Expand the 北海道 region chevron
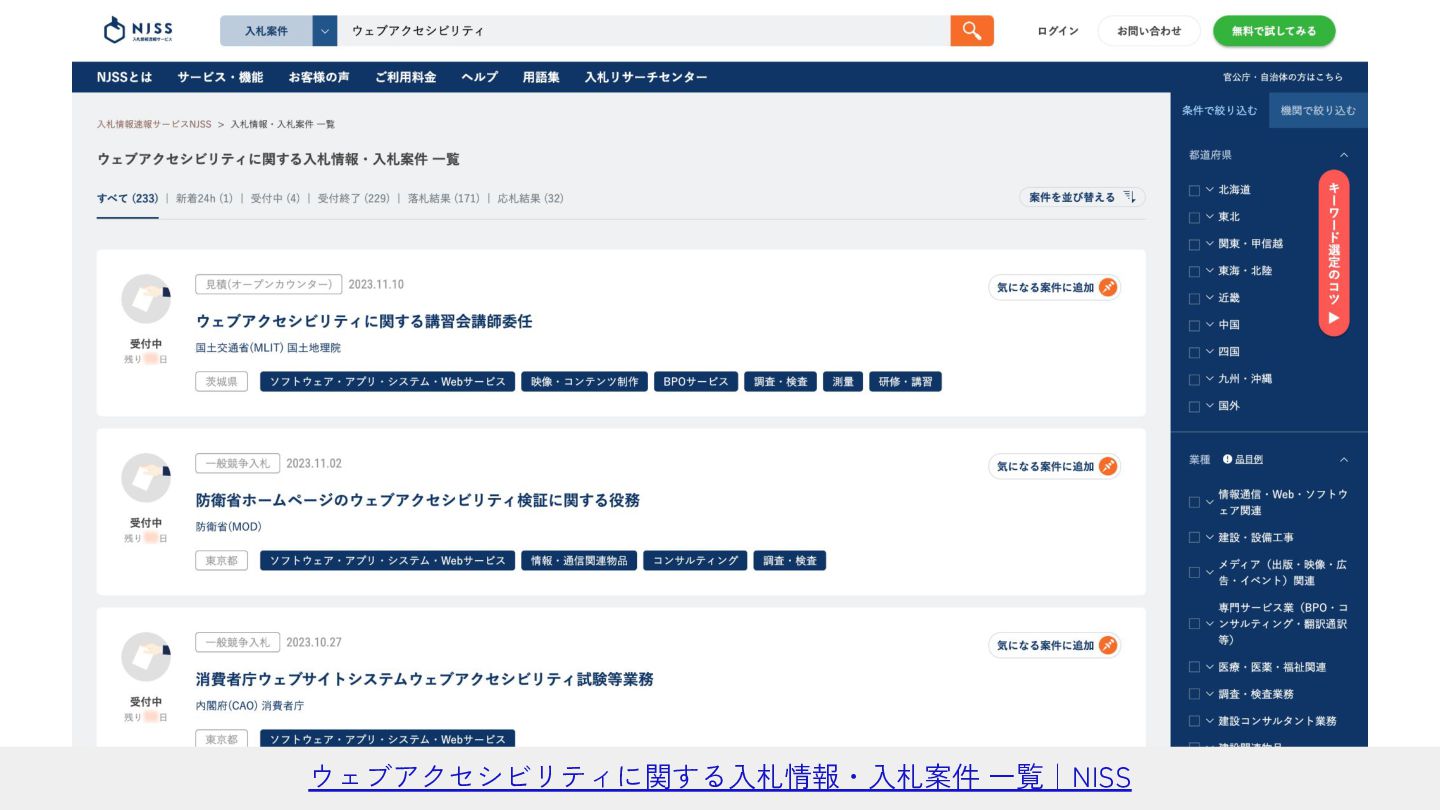Viewport: 1440px width, 810px height. pyautogui.click(x=1210, y=190)
